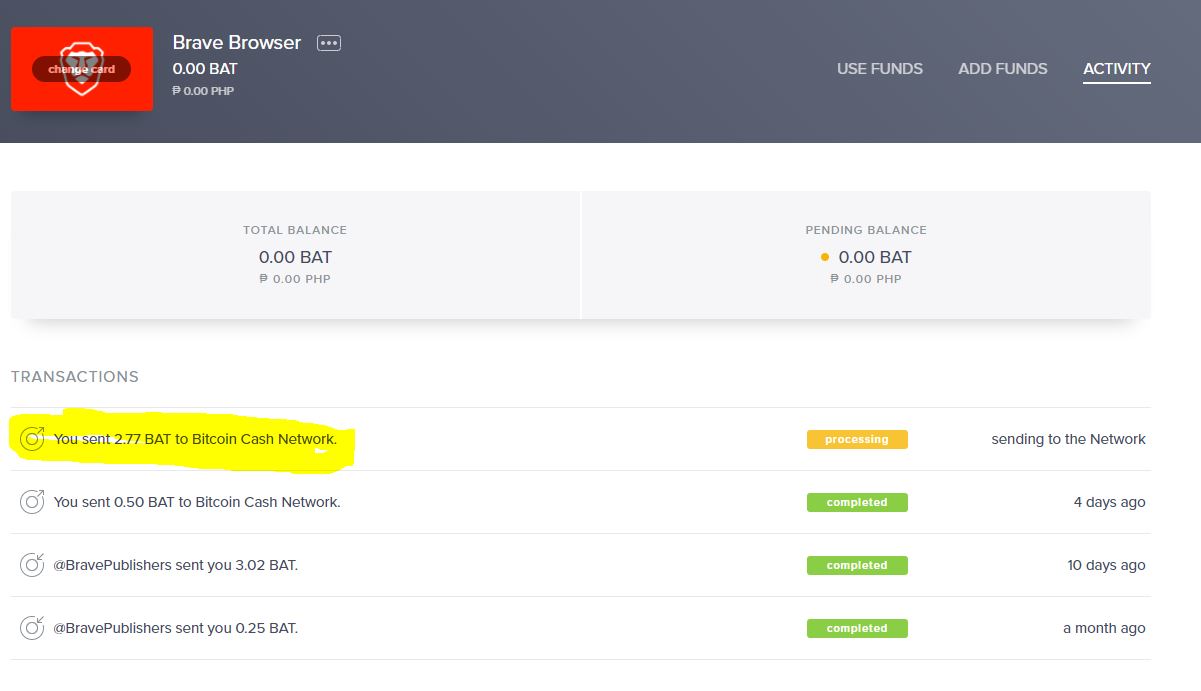Click the sent icon for 0.50 BAT transaction

pos(33,501)
